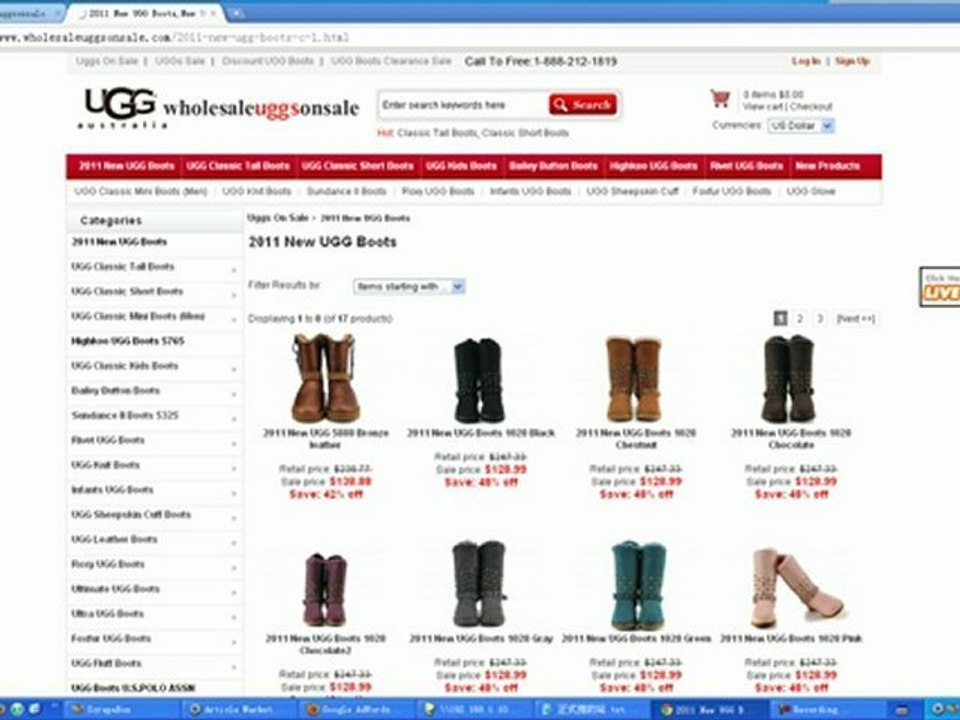Screen dimensions: 960x720
Task: Open 'Sundance II Boots 5325' sidebar category
Action: [x=125, y=415]
